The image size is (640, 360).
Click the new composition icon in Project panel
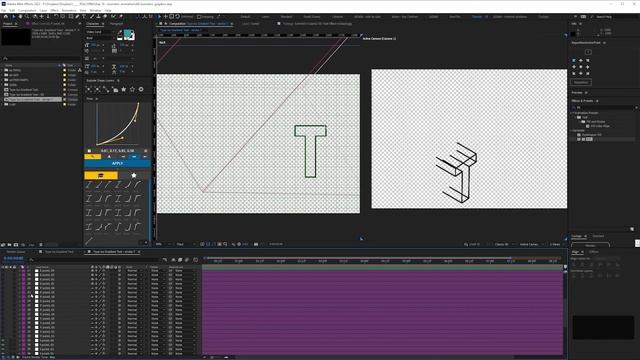(x=16, y=245)
